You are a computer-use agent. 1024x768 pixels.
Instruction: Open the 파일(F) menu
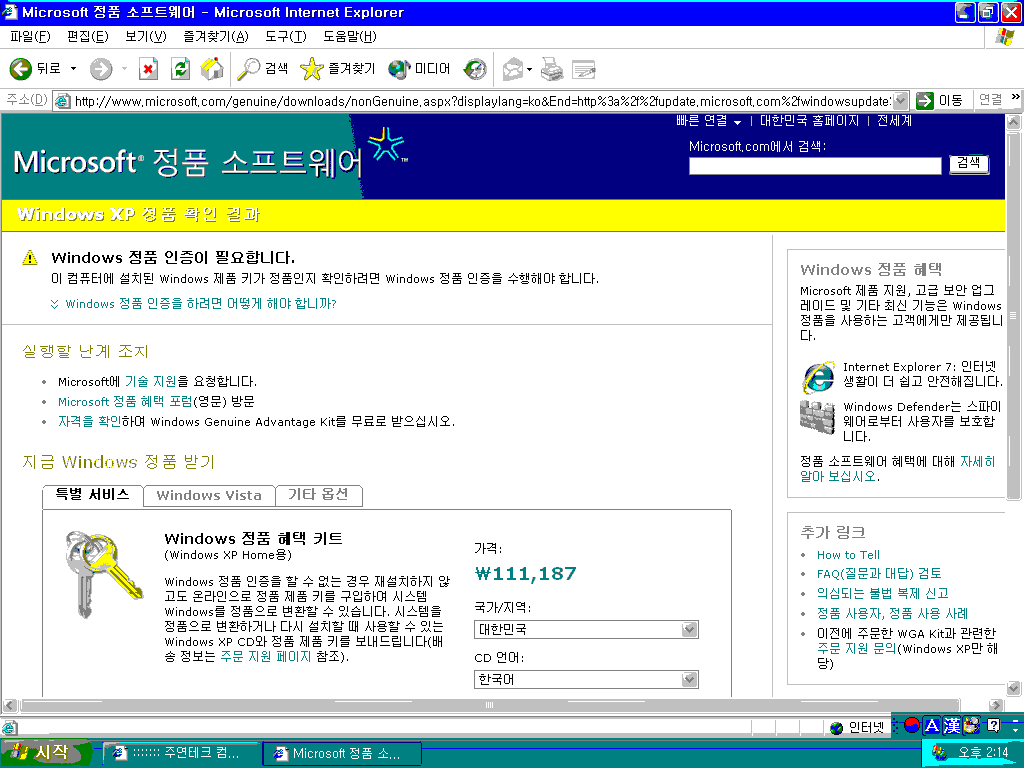(30, 37)
